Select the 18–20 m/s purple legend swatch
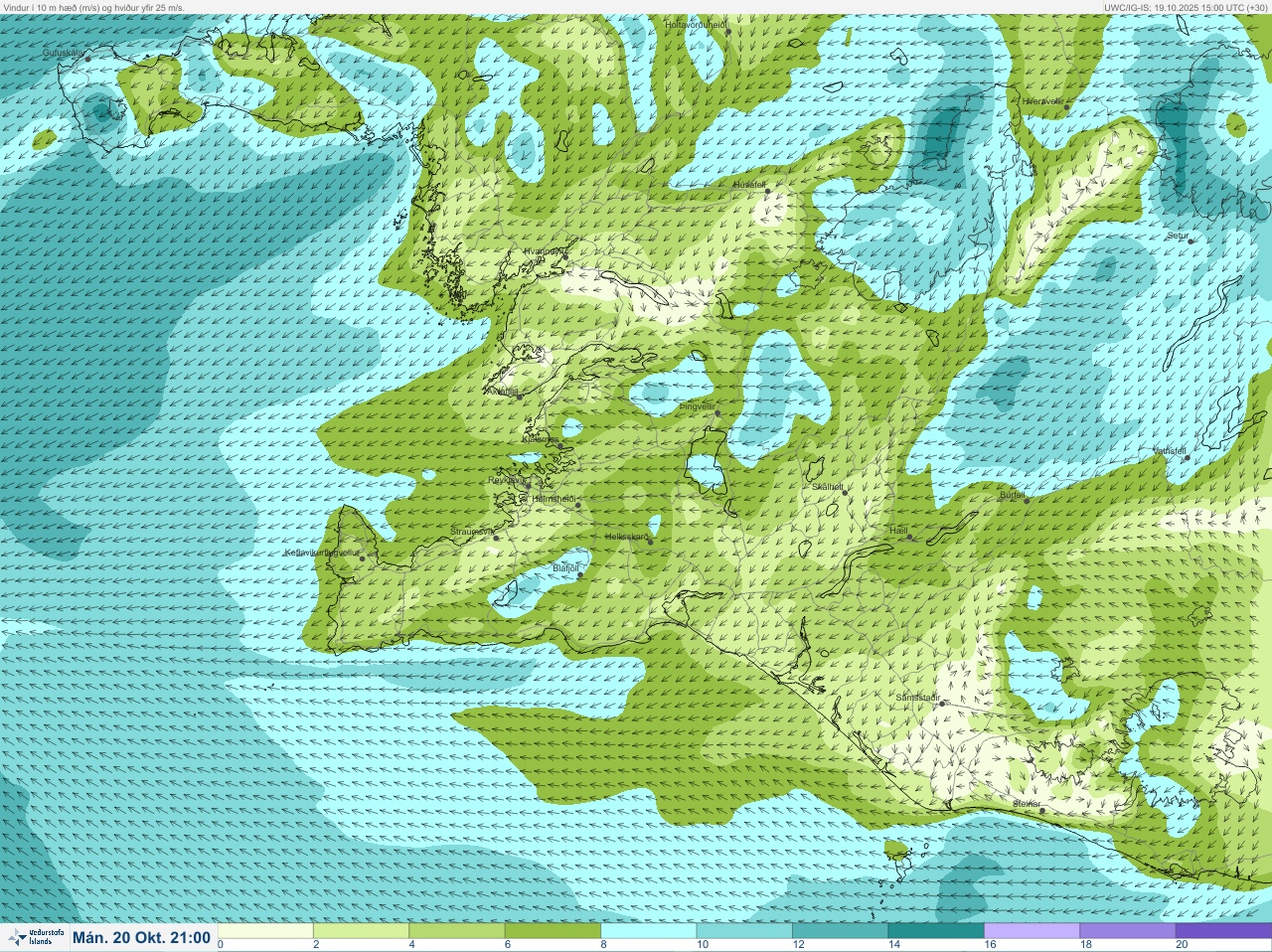This screenshot has width=1272, height=952. [x=1127, y=931]
